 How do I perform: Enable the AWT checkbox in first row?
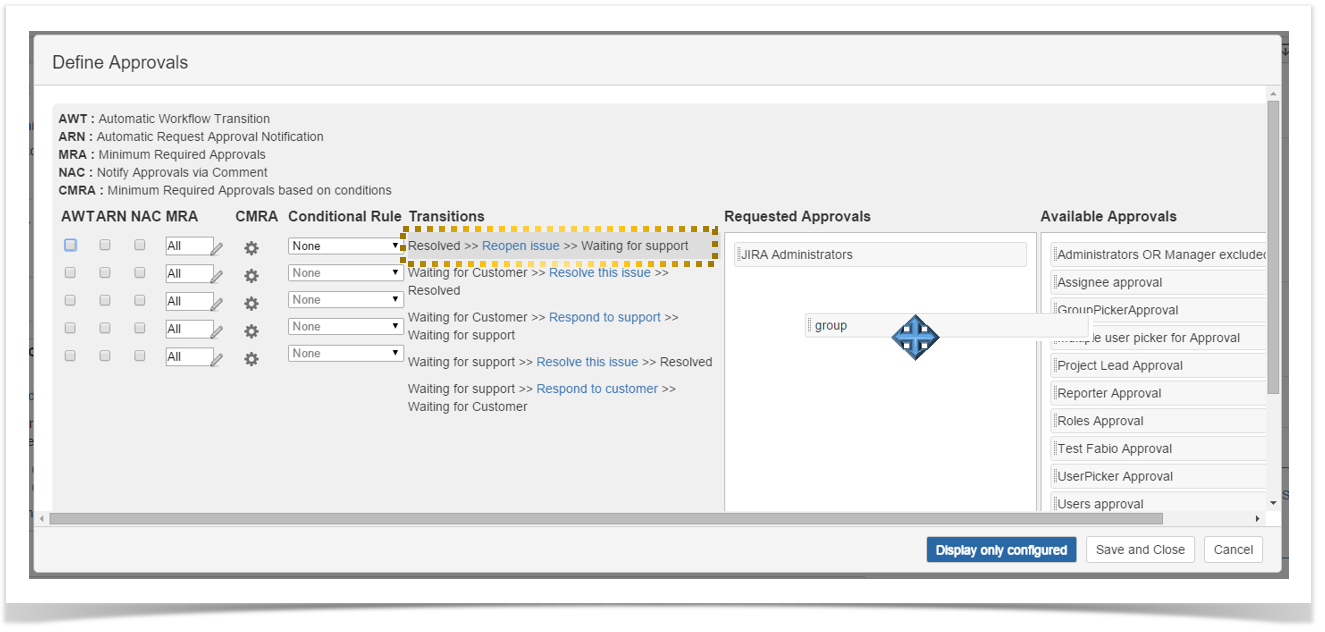pos(70,245)
